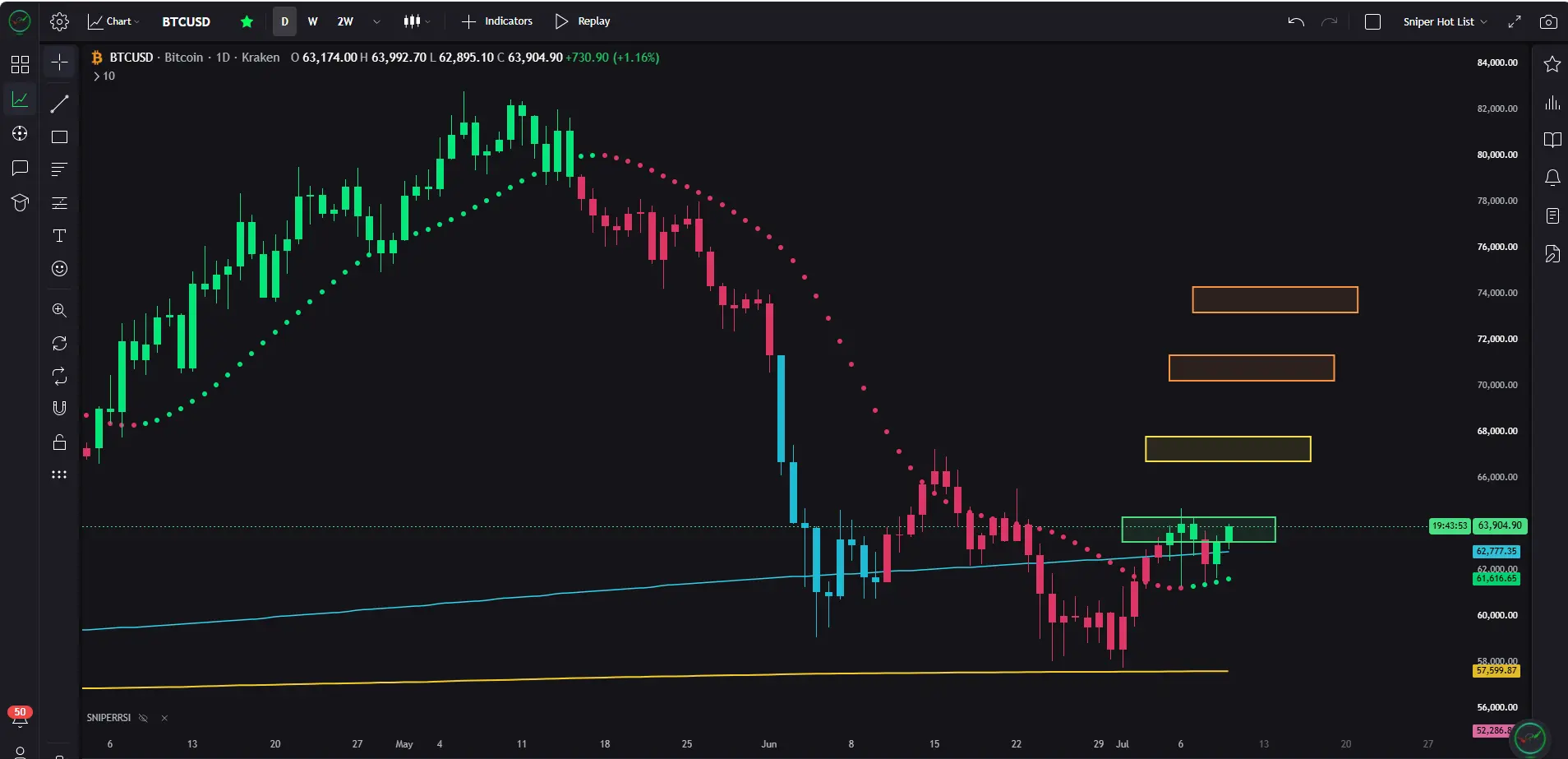Undo the last chart action
Viewport: 1568px width, 759px height.
pos(1296,21)
